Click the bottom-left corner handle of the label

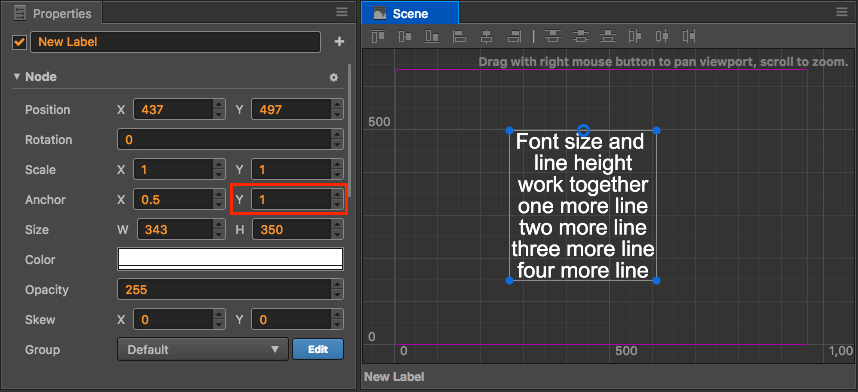509,280
